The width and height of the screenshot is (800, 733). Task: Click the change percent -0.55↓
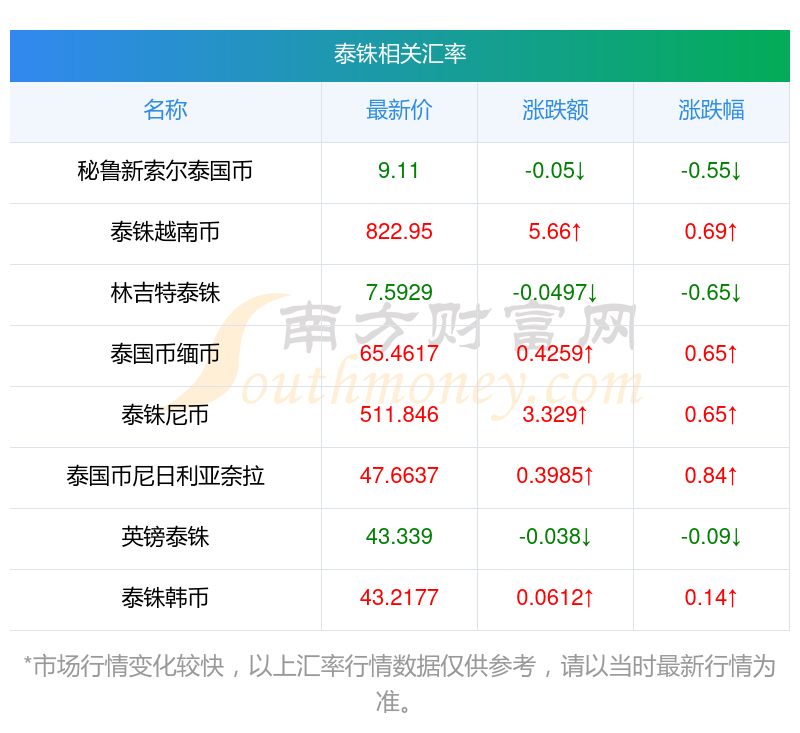point(711,170)
